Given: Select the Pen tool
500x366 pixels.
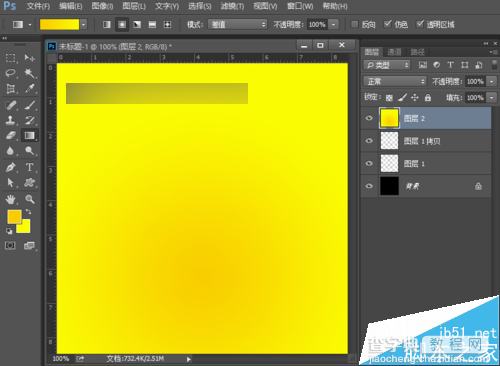Looking at the screenshot, I should 11,167.
